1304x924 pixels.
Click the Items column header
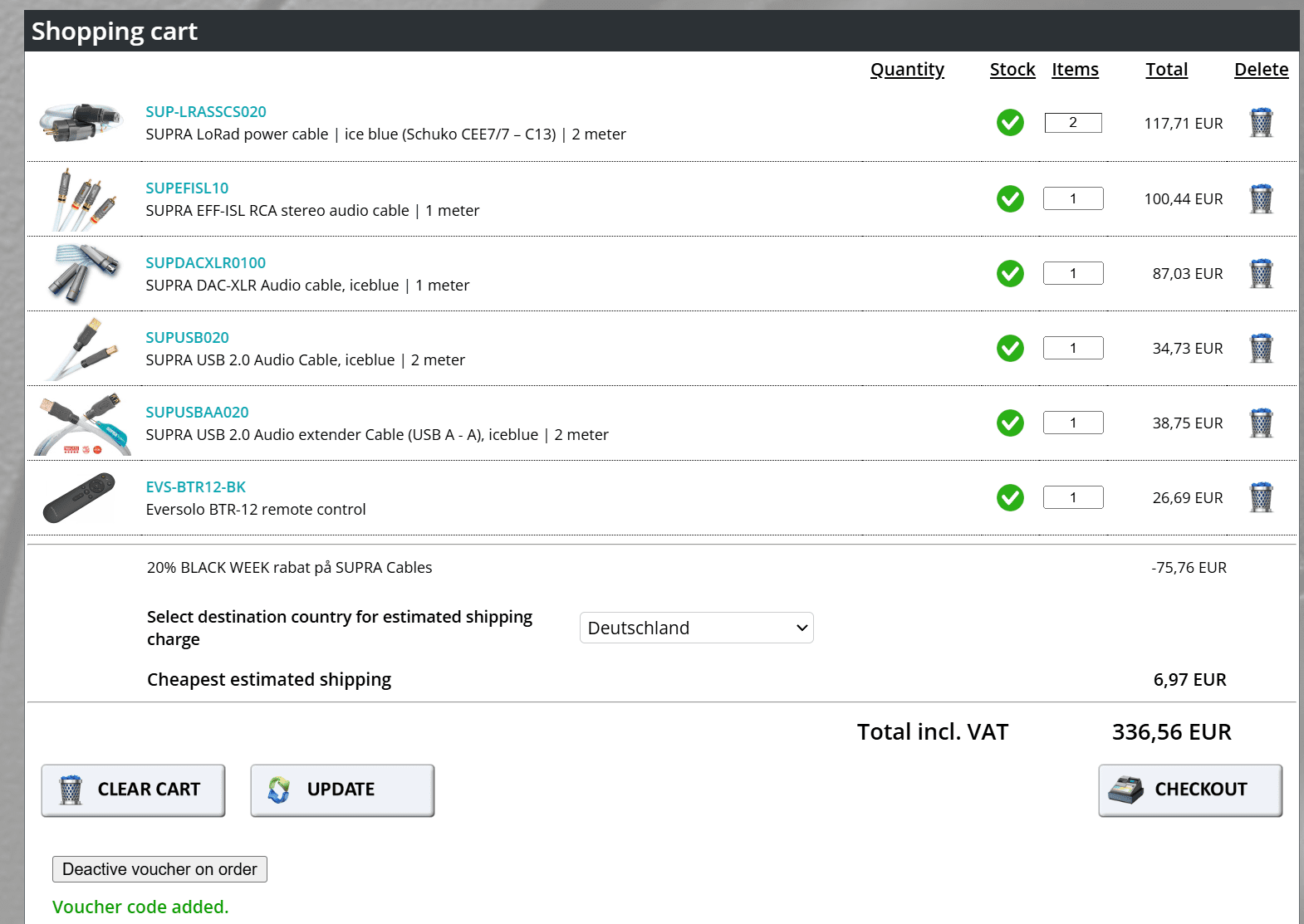[x=1075, y=70]
